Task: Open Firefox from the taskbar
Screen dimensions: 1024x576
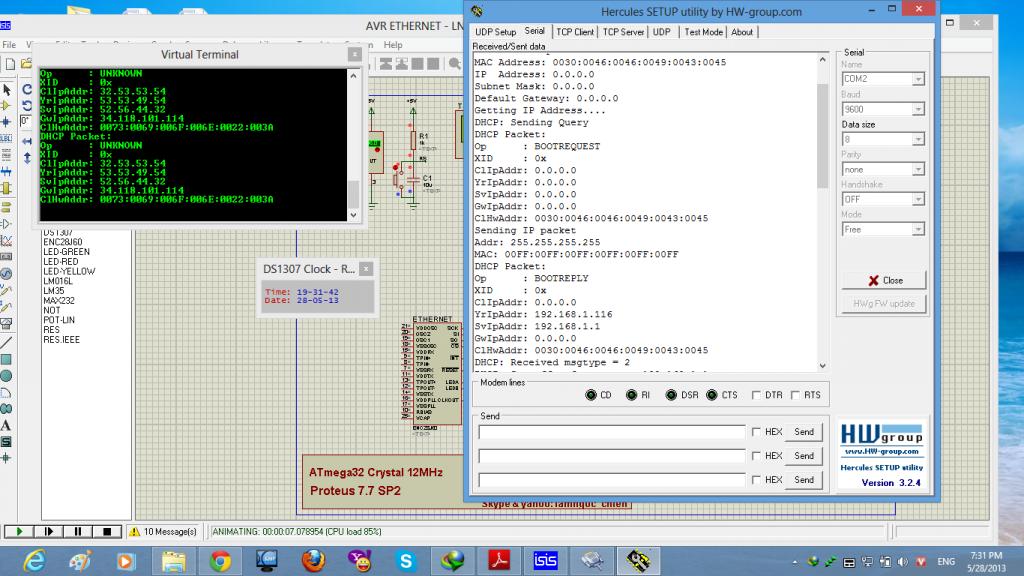Action: pyautogui.click(x=313, y=559)
